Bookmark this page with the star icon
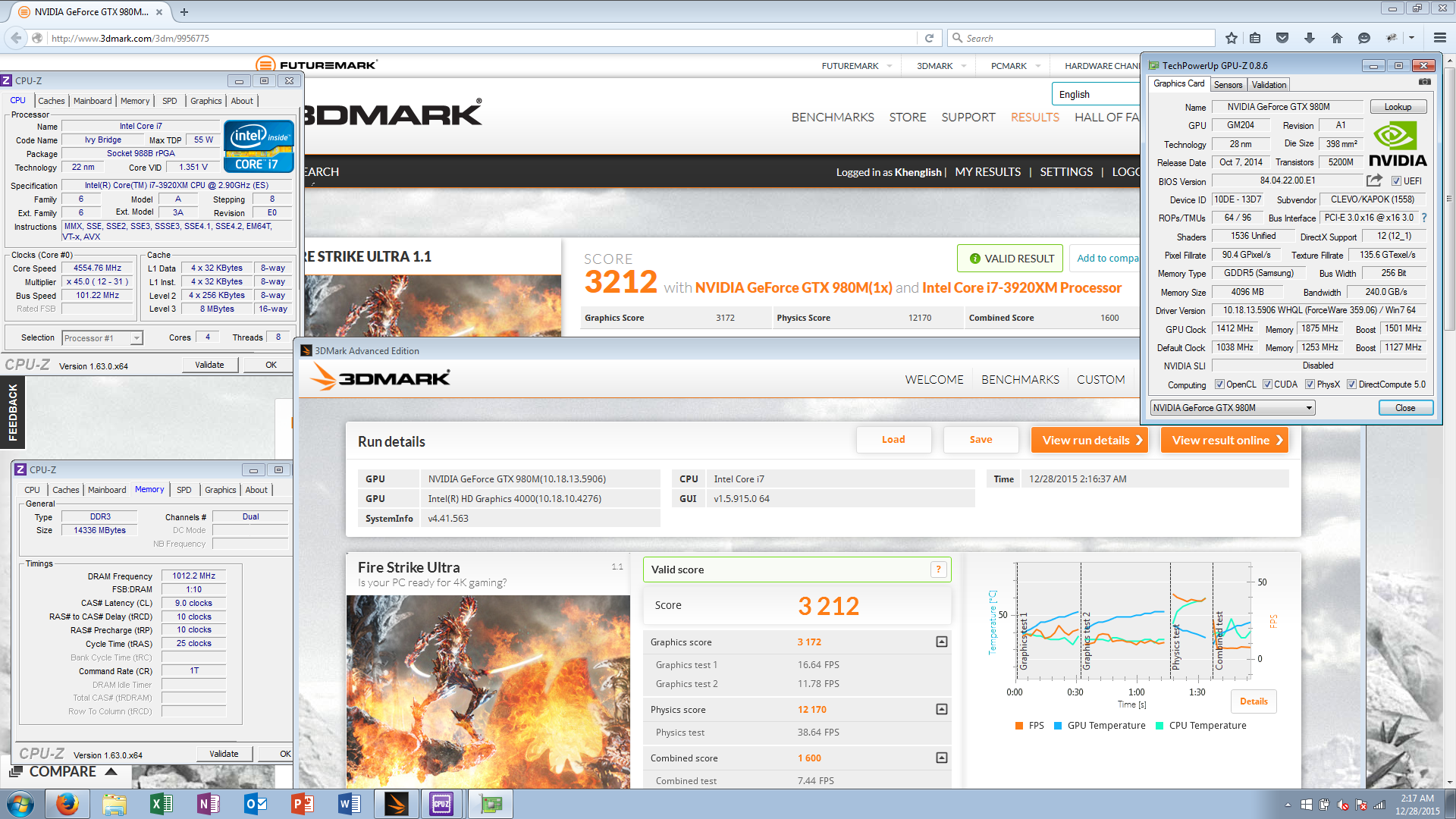Screen dimensions: 1456x819 1232,38
